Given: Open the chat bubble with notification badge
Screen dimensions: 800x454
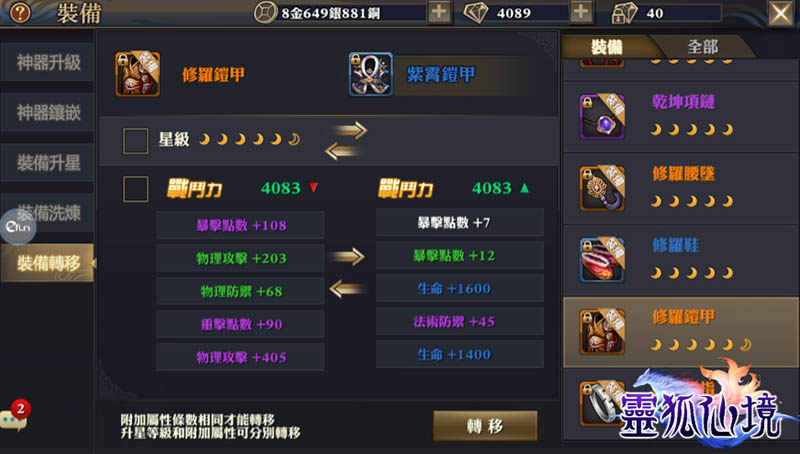Looking at the screenshot, I should 14,419.
